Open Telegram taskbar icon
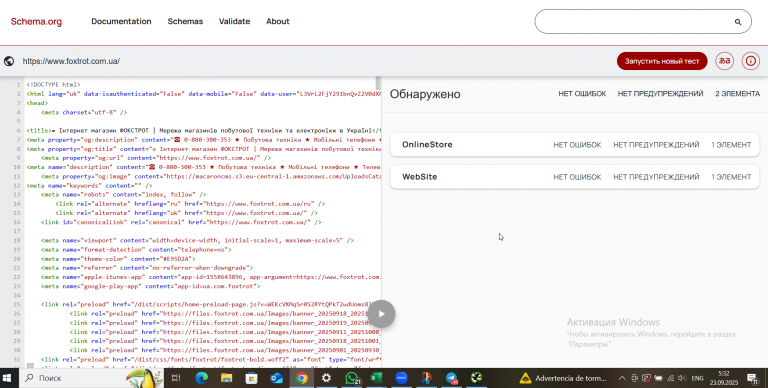Screen dimensions: 768x388 pos(452,378)
